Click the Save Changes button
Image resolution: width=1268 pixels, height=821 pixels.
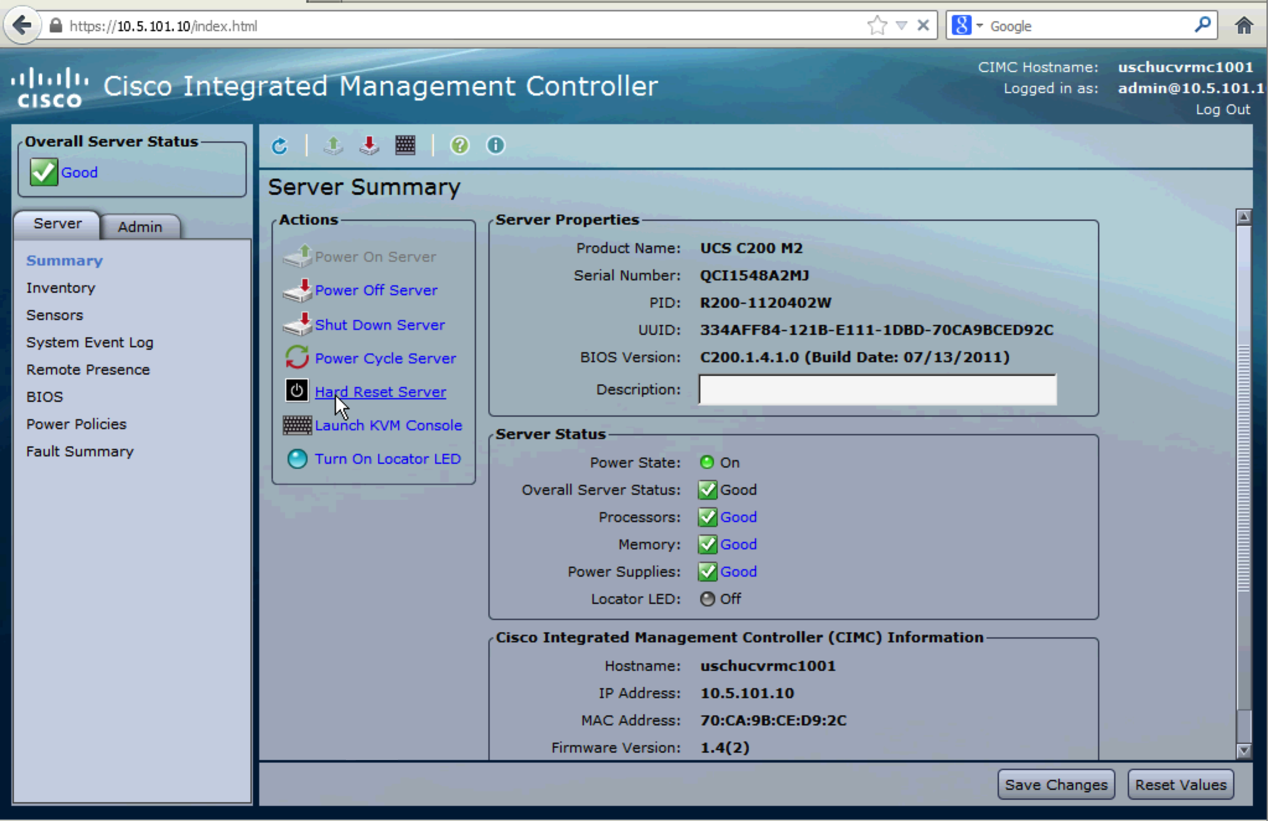[x=1056, y=785]
